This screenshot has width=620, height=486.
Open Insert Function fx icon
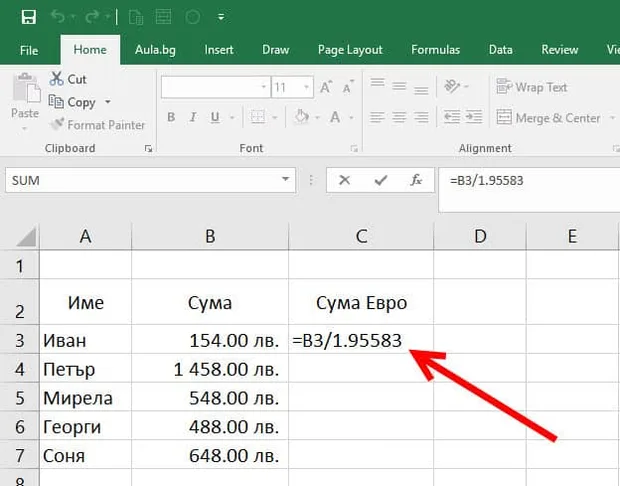coord(416,180)
